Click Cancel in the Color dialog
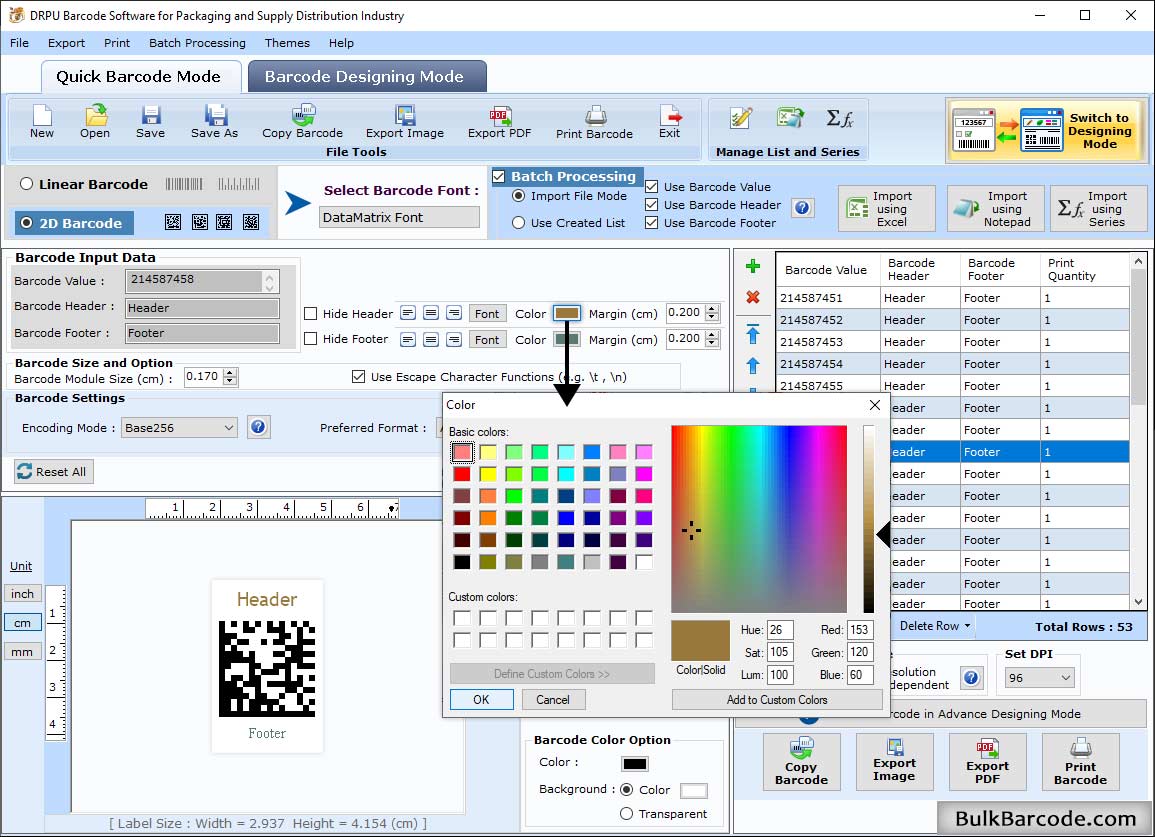The width and height of the screenshot is (1155, 837). coord(552,699)
